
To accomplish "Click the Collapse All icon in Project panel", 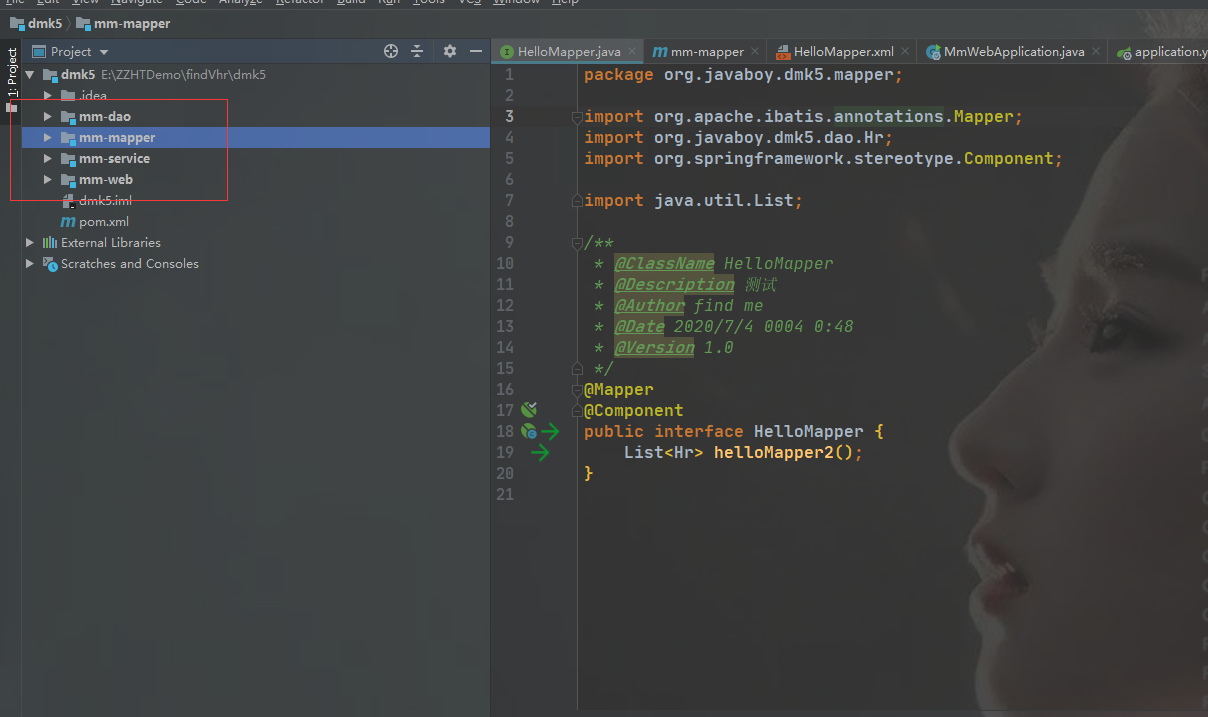I will coord(417,51).
